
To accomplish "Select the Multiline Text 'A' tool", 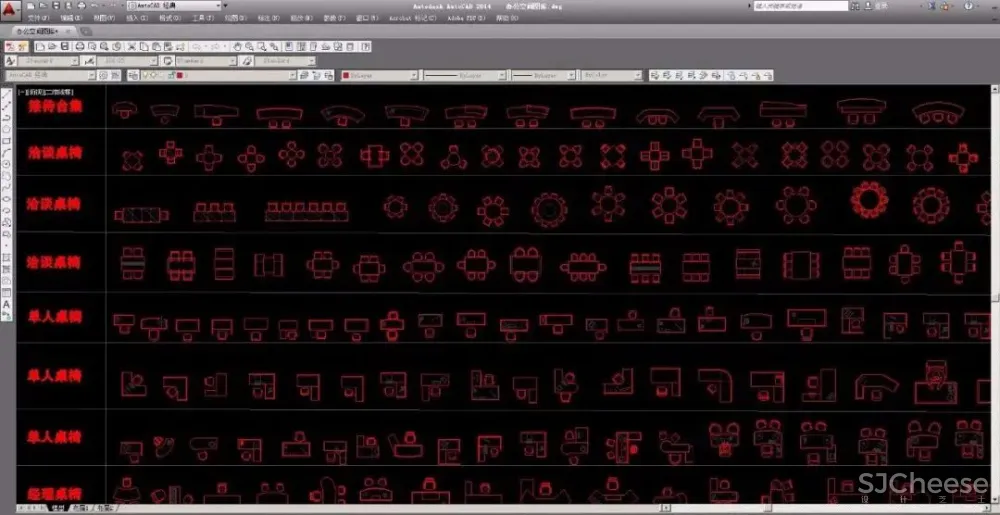I will (6, 304).
